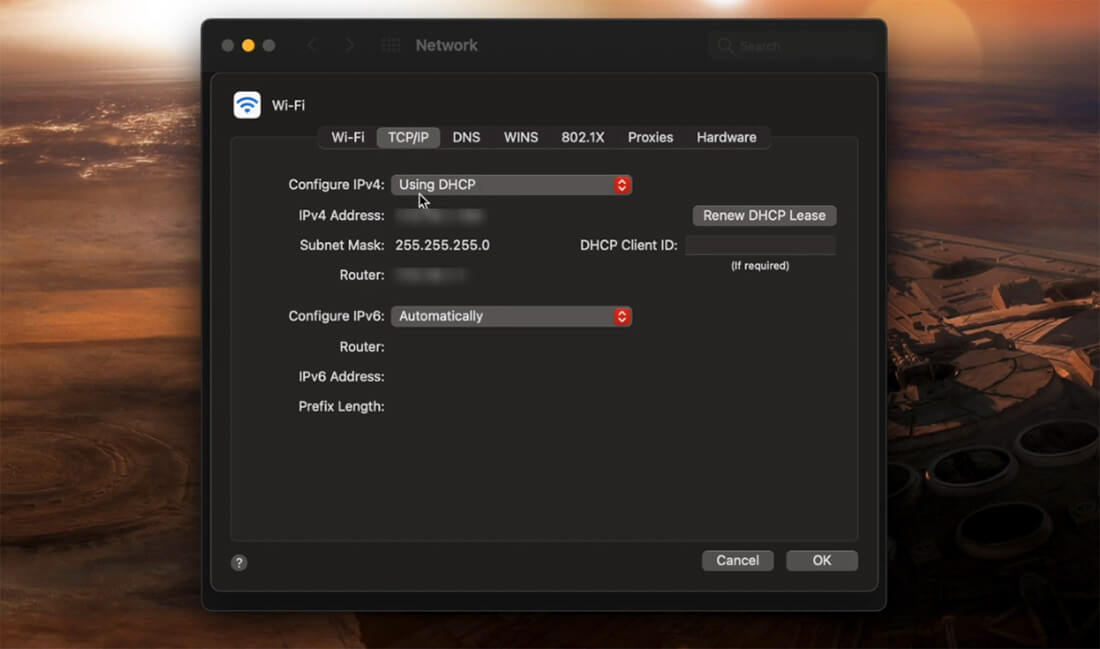Open the Hardware tab
This screenshot has height=649, width=1100.
727,137
